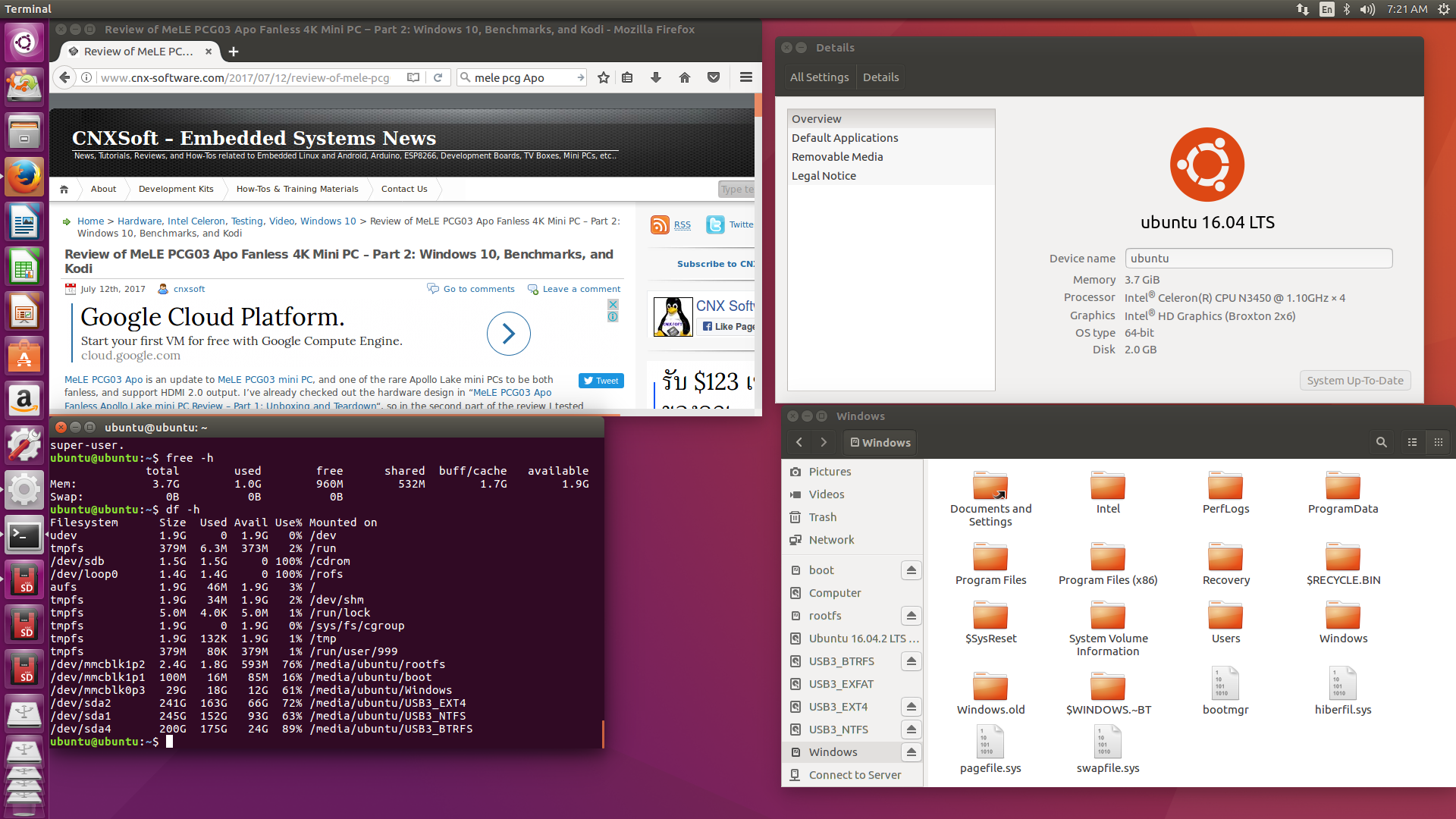Open the network indicator in top panel
The height and width of the screenshot is (819, 1456).
coord(1303,9)
